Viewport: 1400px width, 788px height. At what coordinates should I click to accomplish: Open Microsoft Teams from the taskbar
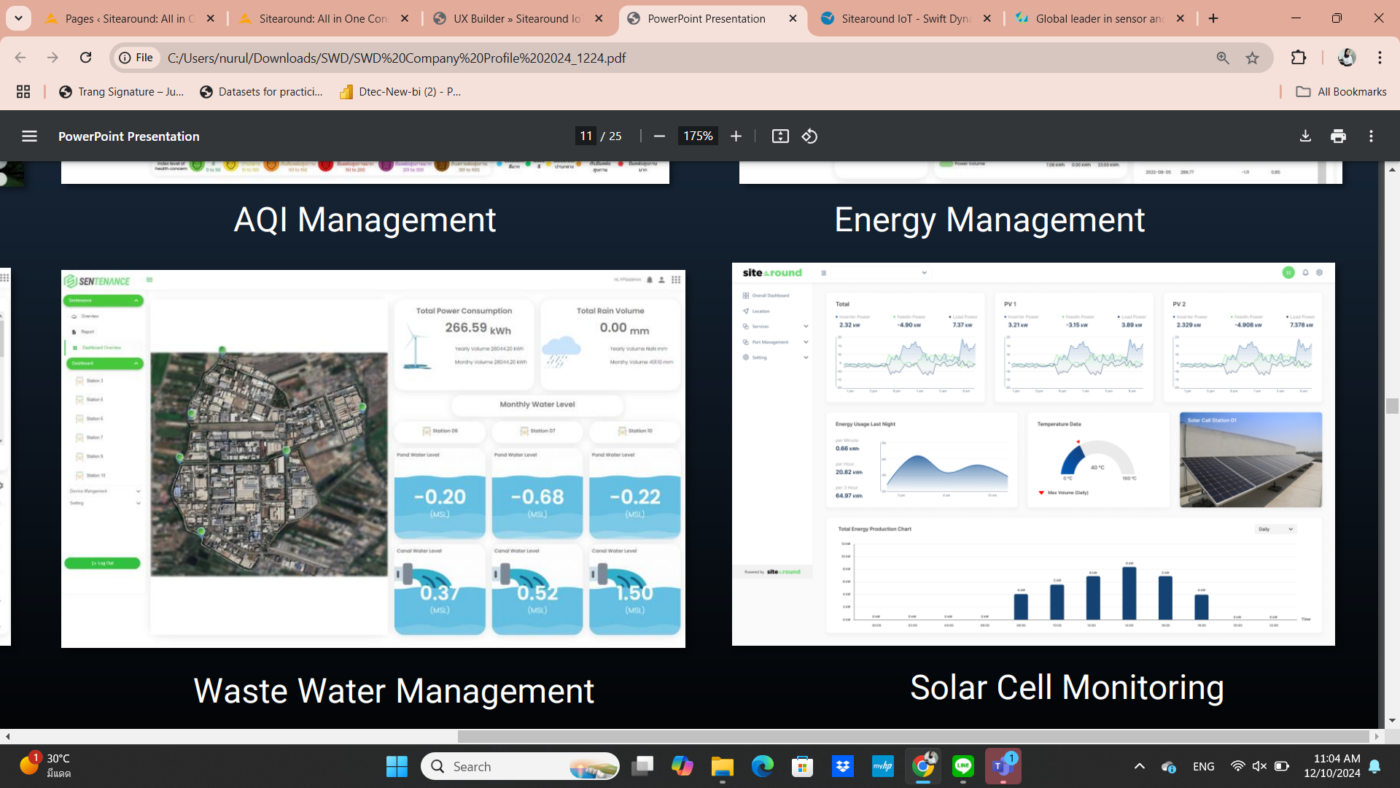coord(1002,766)
